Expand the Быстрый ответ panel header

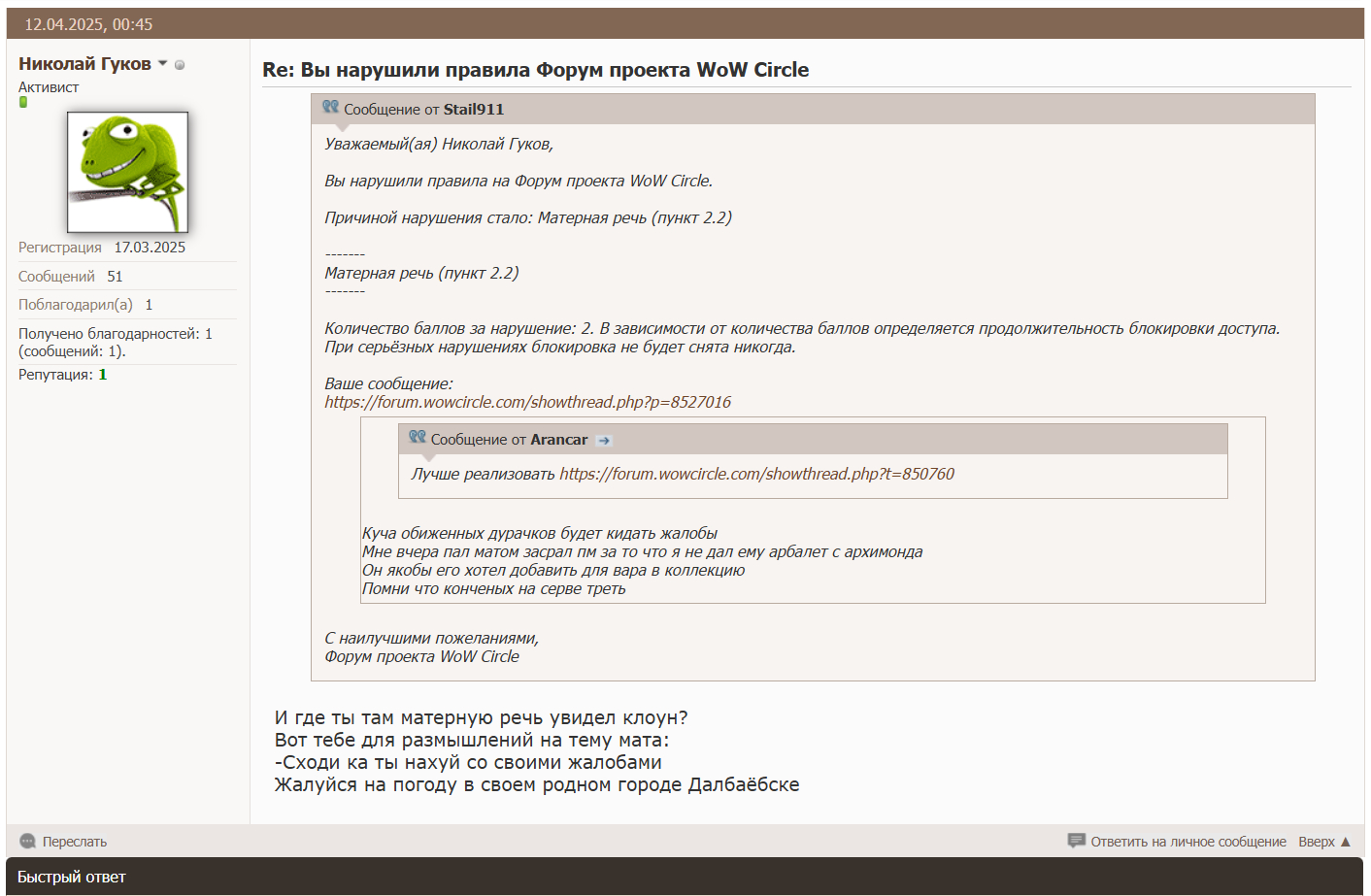[72, 877]
